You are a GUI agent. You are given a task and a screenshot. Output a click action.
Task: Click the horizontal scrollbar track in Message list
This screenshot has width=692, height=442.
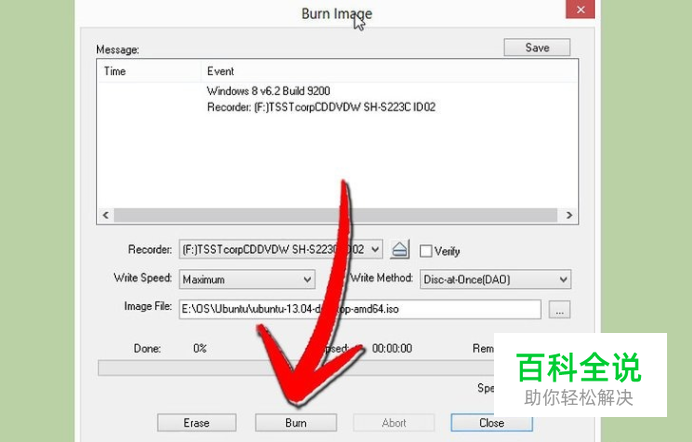click(335, 215)
